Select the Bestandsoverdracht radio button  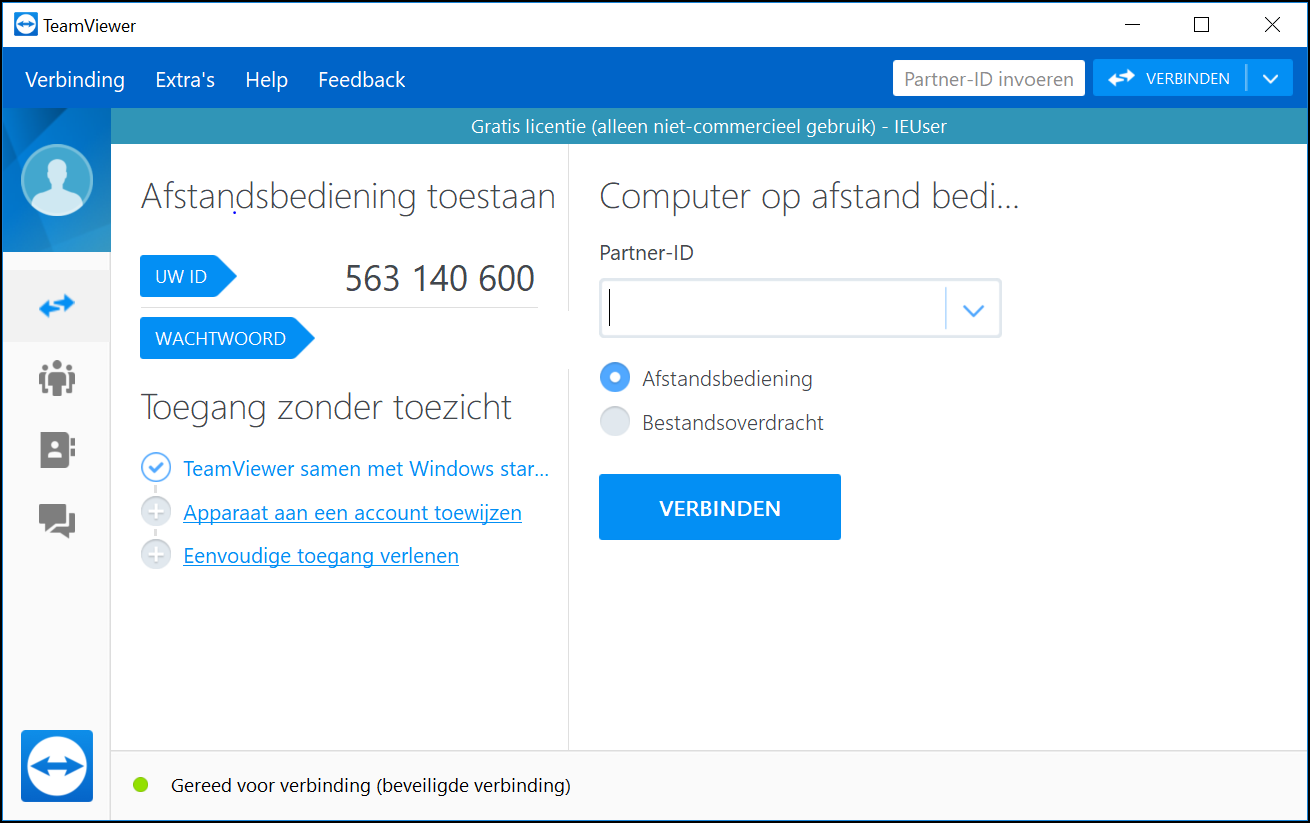pos(615,422)
